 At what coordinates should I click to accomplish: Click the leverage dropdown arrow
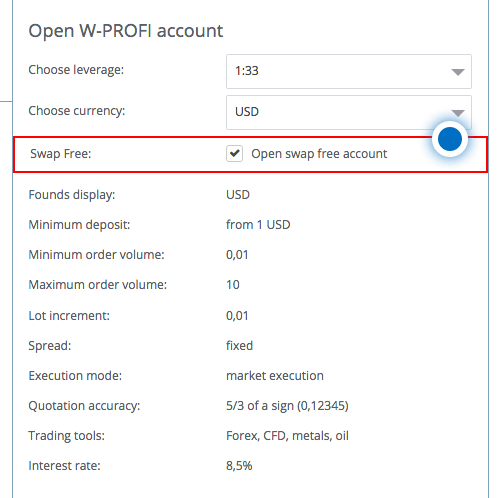click(458, 72)
